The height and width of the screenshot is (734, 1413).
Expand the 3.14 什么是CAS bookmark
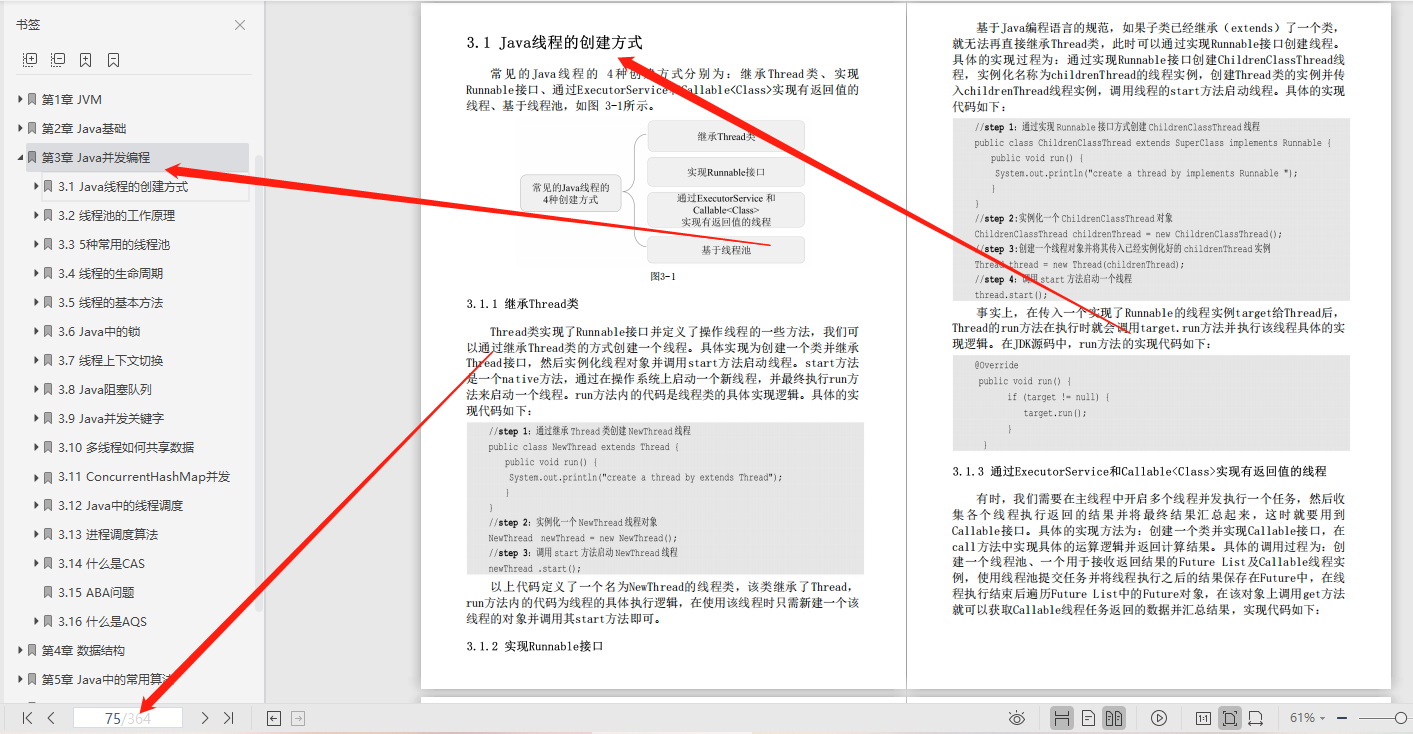coord(36,564)
